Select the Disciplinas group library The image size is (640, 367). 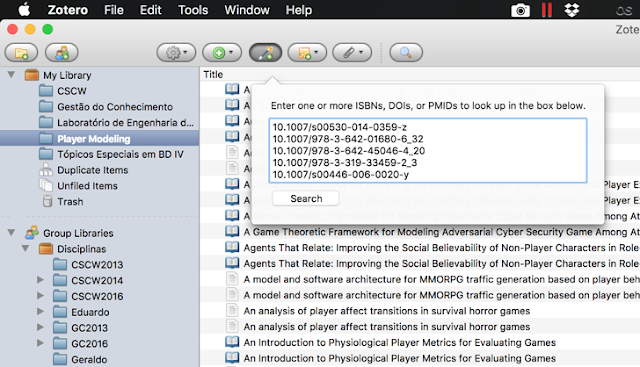pyautogui.click(x=81, y=249)
